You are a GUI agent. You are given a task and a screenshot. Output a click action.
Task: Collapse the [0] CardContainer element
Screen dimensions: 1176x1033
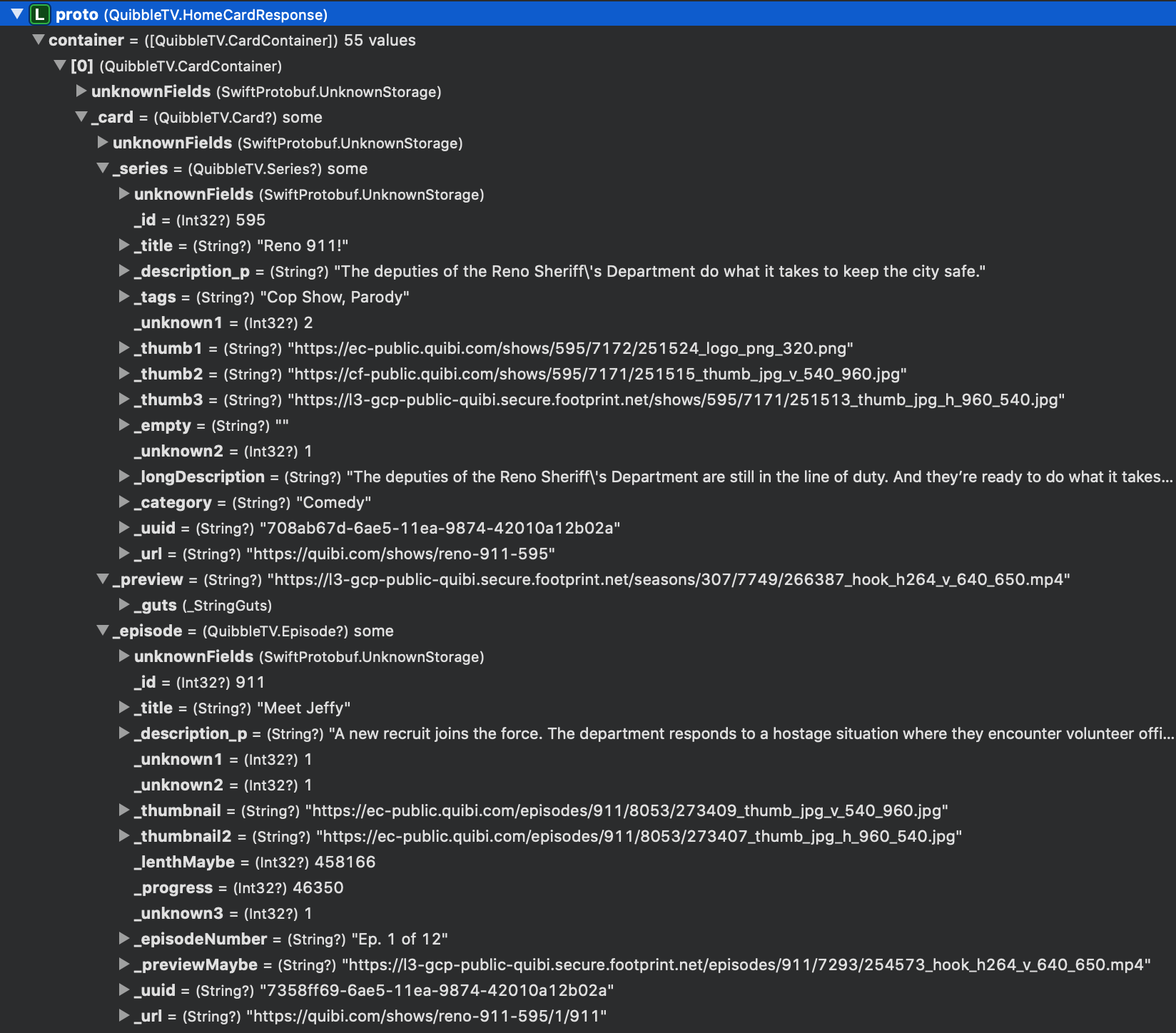click(x=60, y=65)
